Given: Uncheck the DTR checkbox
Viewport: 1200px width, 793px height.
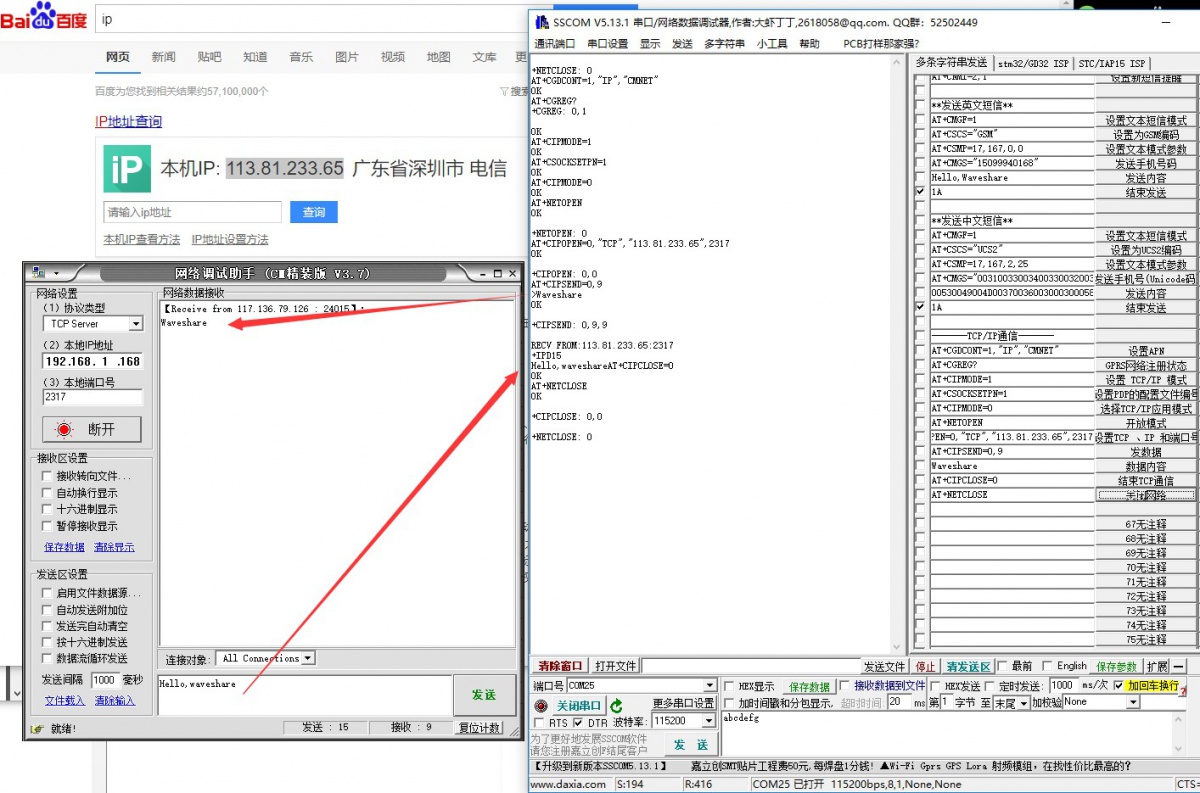Looking at the screenshot, I should 579,722.
